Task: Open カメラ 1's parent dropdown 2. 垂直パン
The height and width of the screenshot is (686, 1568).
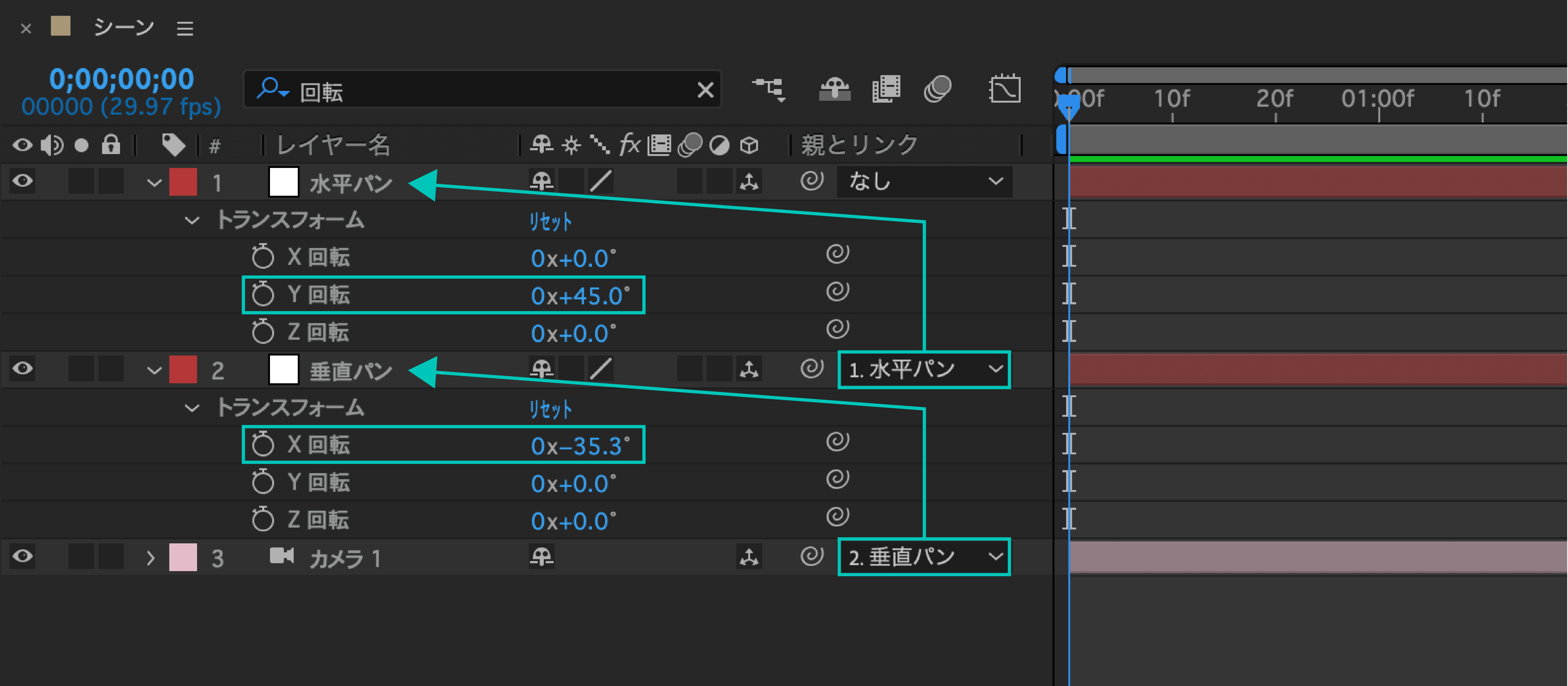Action: (924, 557)
